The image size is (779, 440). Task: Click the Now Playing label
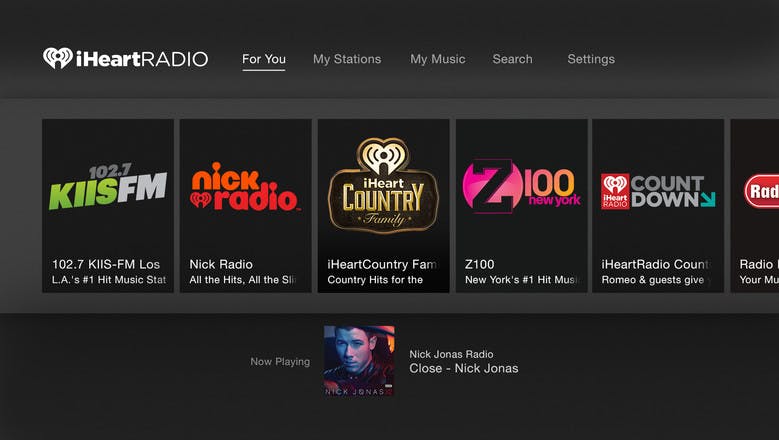(x=280, y=362)
